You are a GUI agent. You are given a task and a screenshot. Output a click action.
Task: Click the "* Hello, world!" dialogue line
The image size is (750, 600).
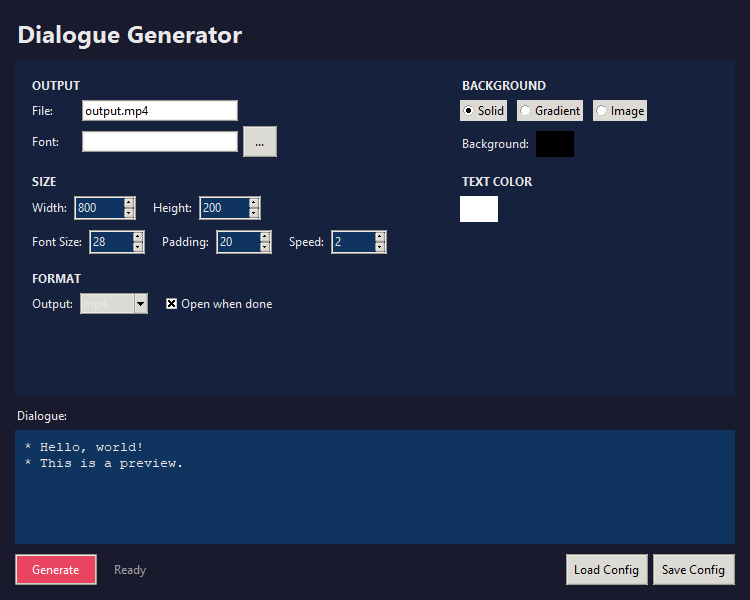[84, 447]
